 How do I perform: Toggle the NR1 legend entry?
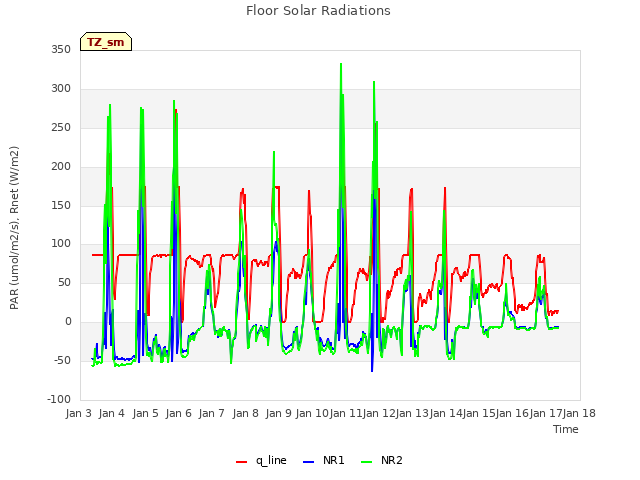pyautogui.click(x=324, y=460)
